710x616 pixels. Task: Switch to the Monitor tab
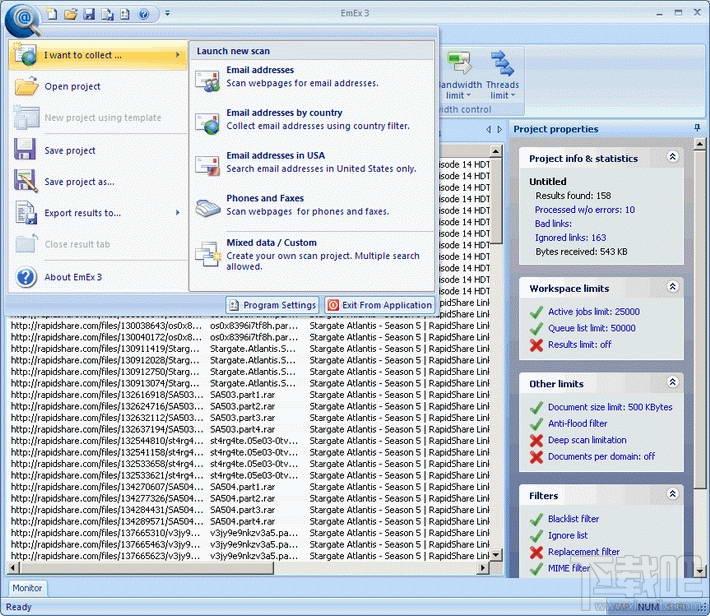click(x=27, y=588)
